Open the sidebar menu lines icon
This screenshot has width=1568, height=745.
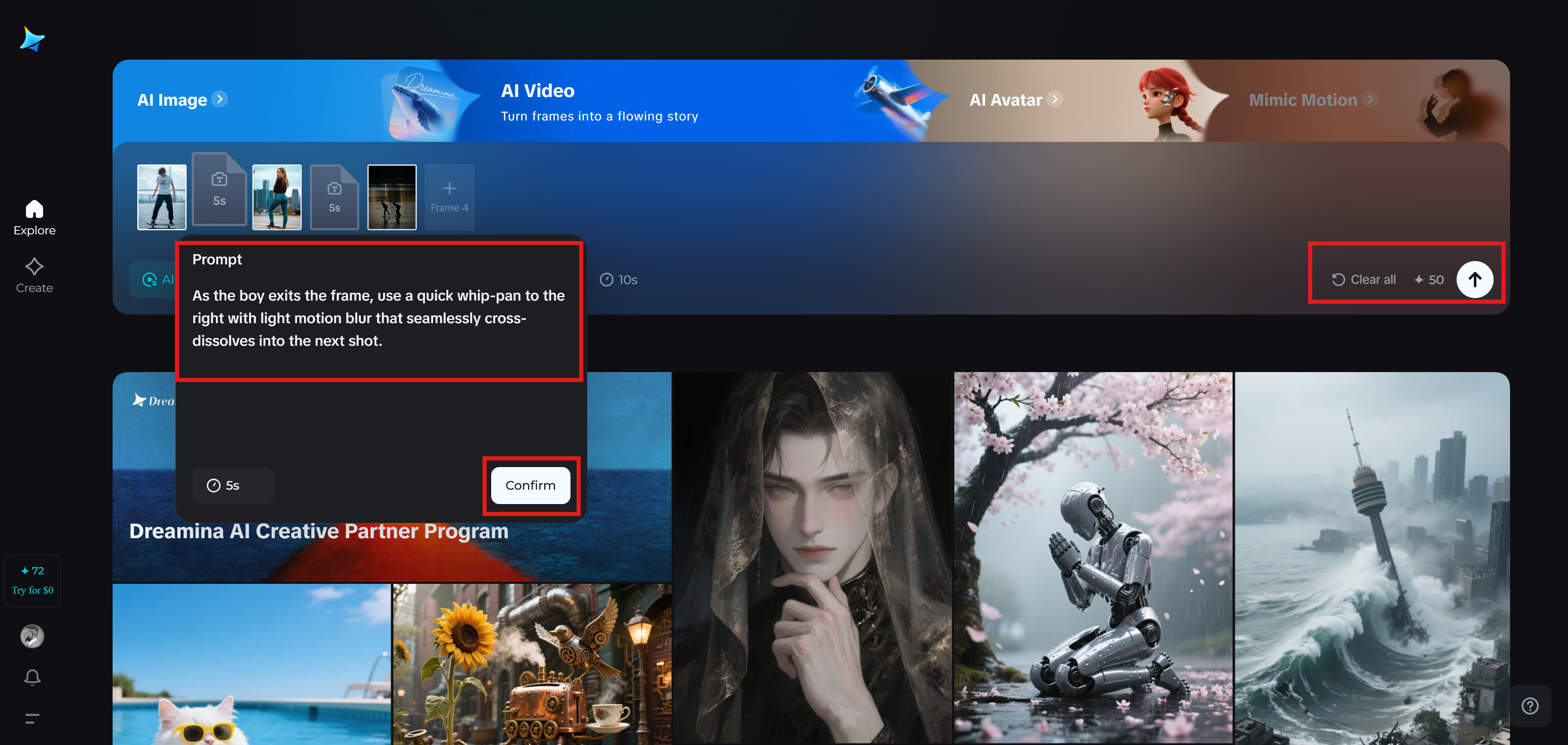[x=32, y=718]
